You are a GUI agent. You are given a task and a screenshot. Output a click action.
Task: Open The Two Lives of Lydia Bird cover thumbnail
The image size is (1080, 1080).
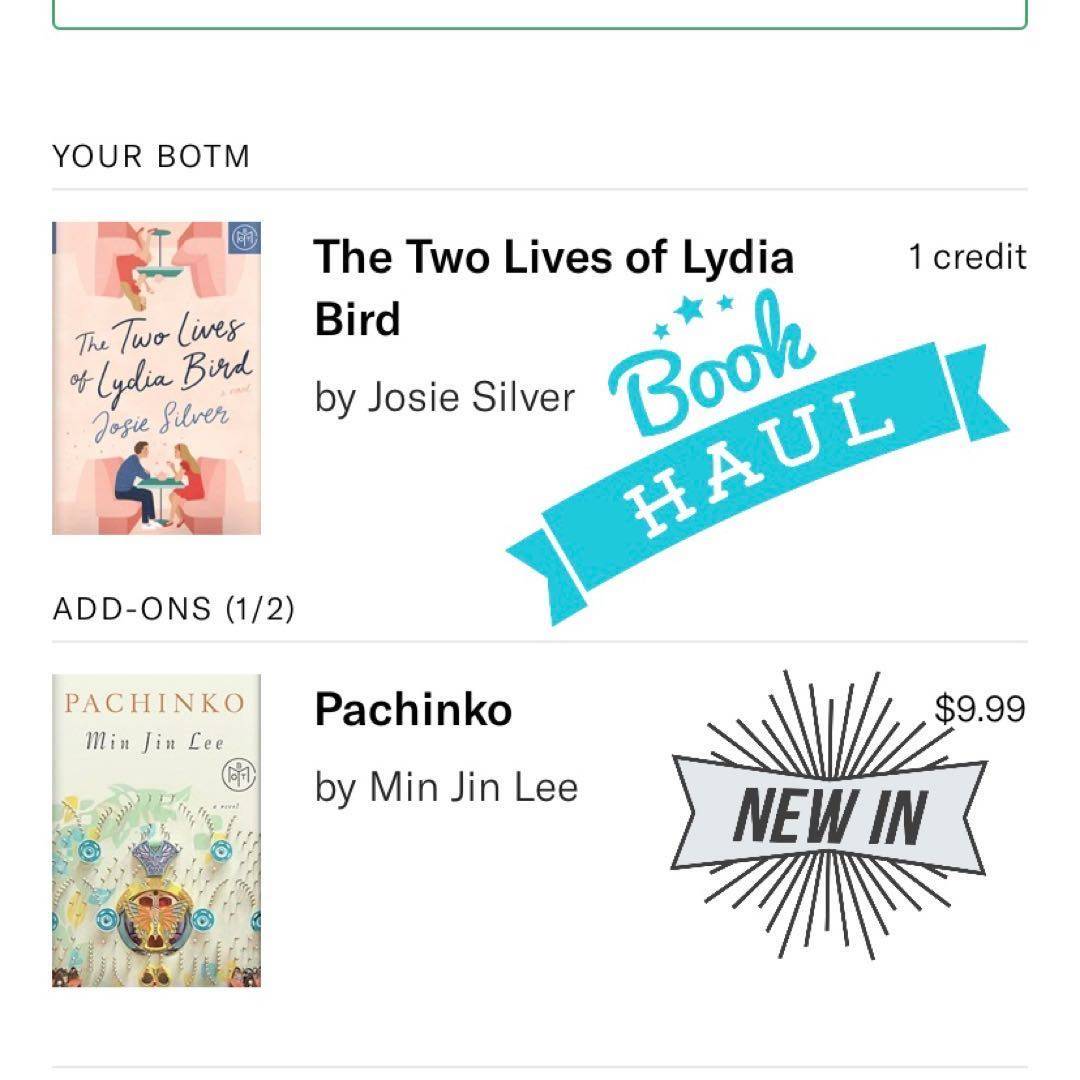pos(156,378)
